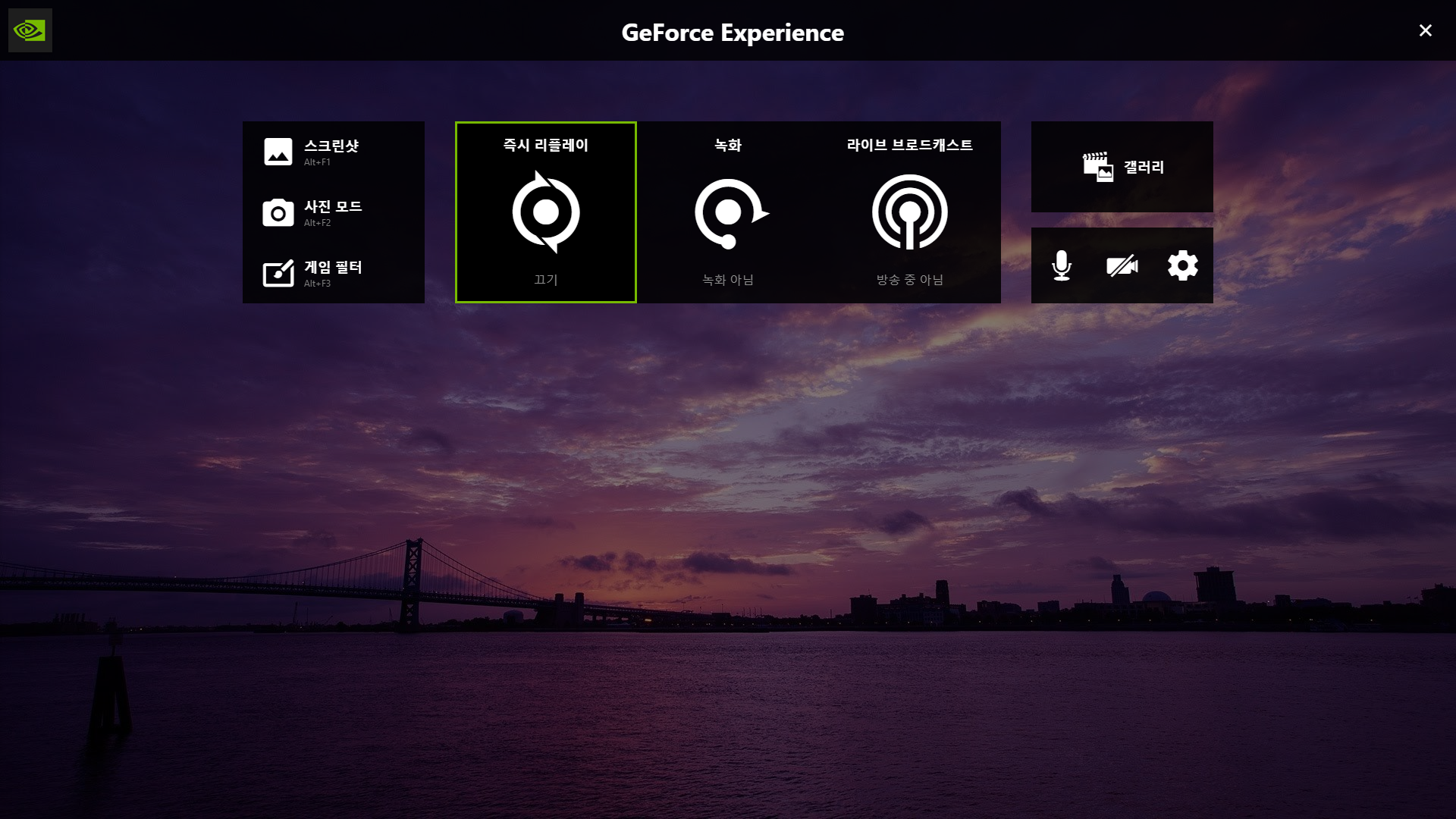The height and width of the screenshot is (819, 1456).
Task: Click the 녹화 heading
Action: 728,145
